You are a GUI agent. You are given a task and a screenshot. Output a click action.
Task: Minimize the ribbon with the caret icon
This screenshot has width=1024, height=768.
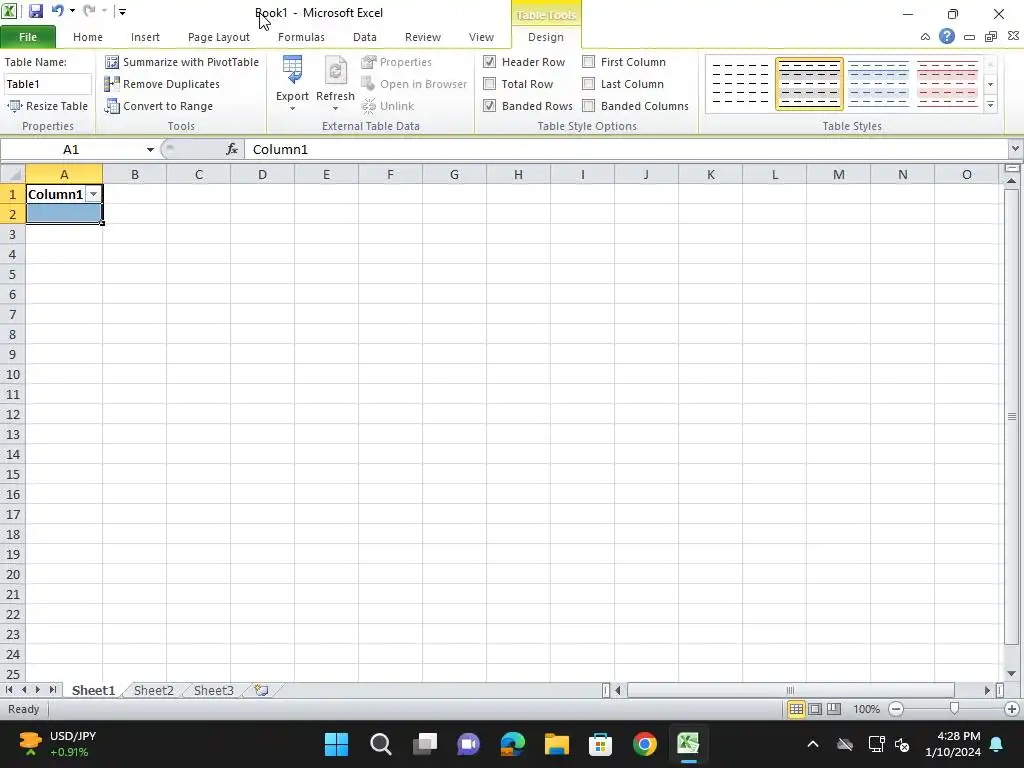(925, 37)
